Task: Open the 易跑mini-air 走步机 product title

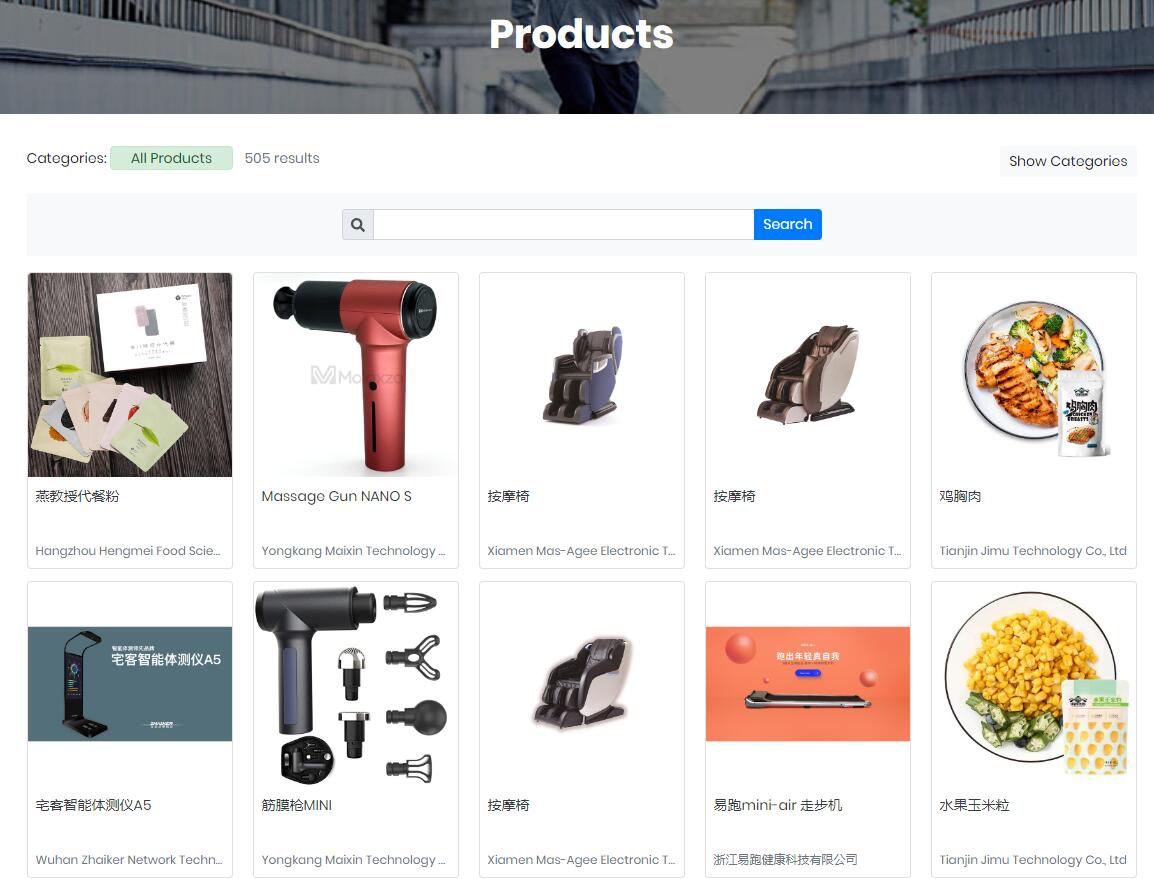Action: point(777,805)
